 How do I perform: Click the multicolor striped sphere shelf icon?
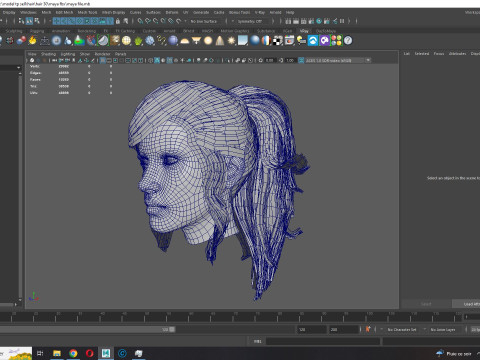(x=266, y=41)
